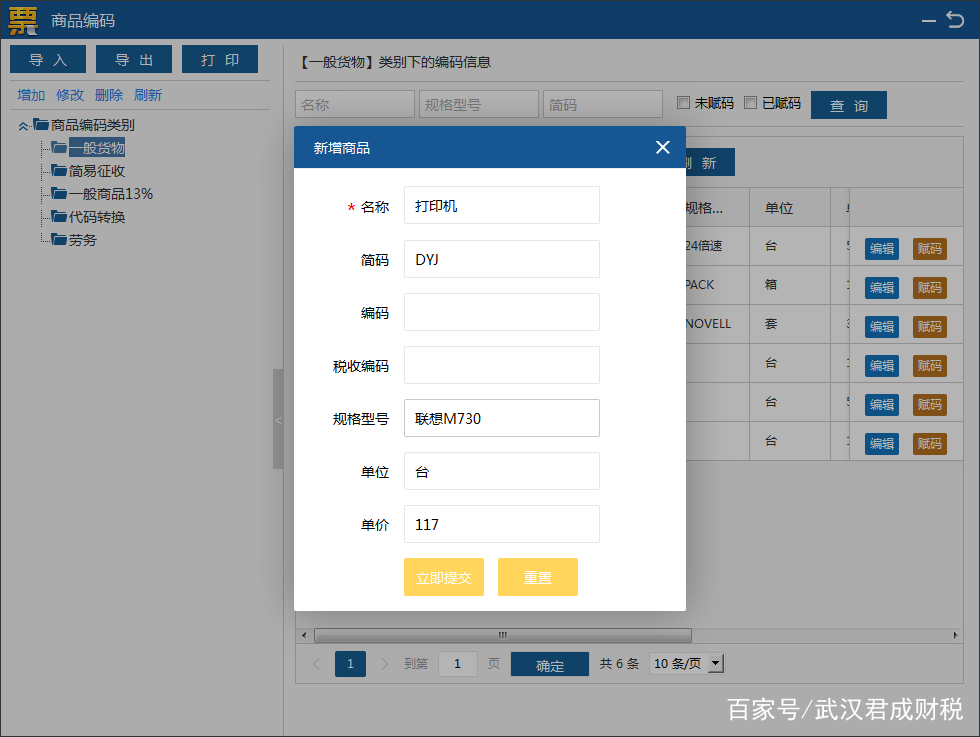Click the 导入 import button
This screenshot has width=980, height=737.
(47, 59)
